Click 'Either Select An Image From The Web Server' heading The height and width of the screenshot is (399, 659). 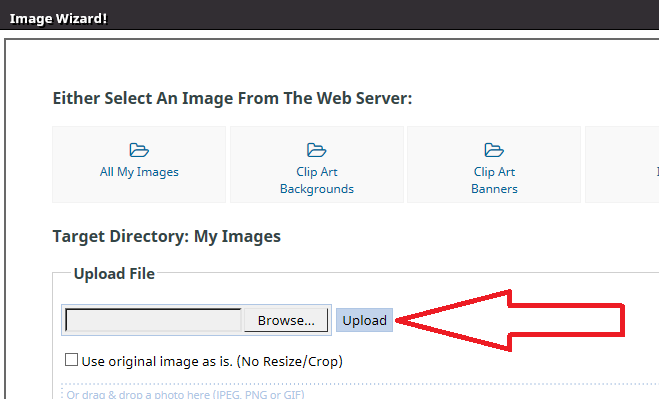(232, 98)
